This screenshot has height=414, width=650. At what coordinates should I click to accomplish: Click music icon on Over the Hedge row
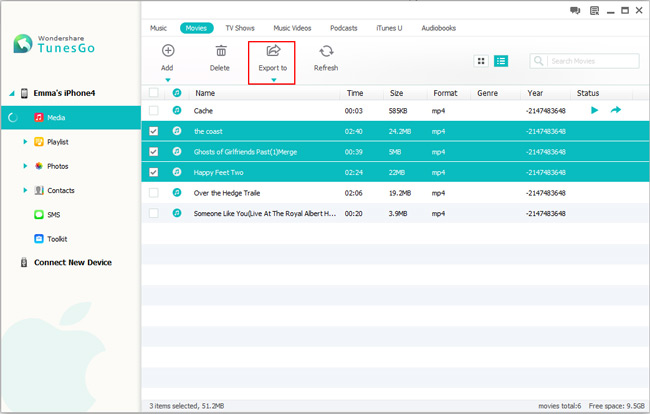pyautogui.click(x=177, y=192)
